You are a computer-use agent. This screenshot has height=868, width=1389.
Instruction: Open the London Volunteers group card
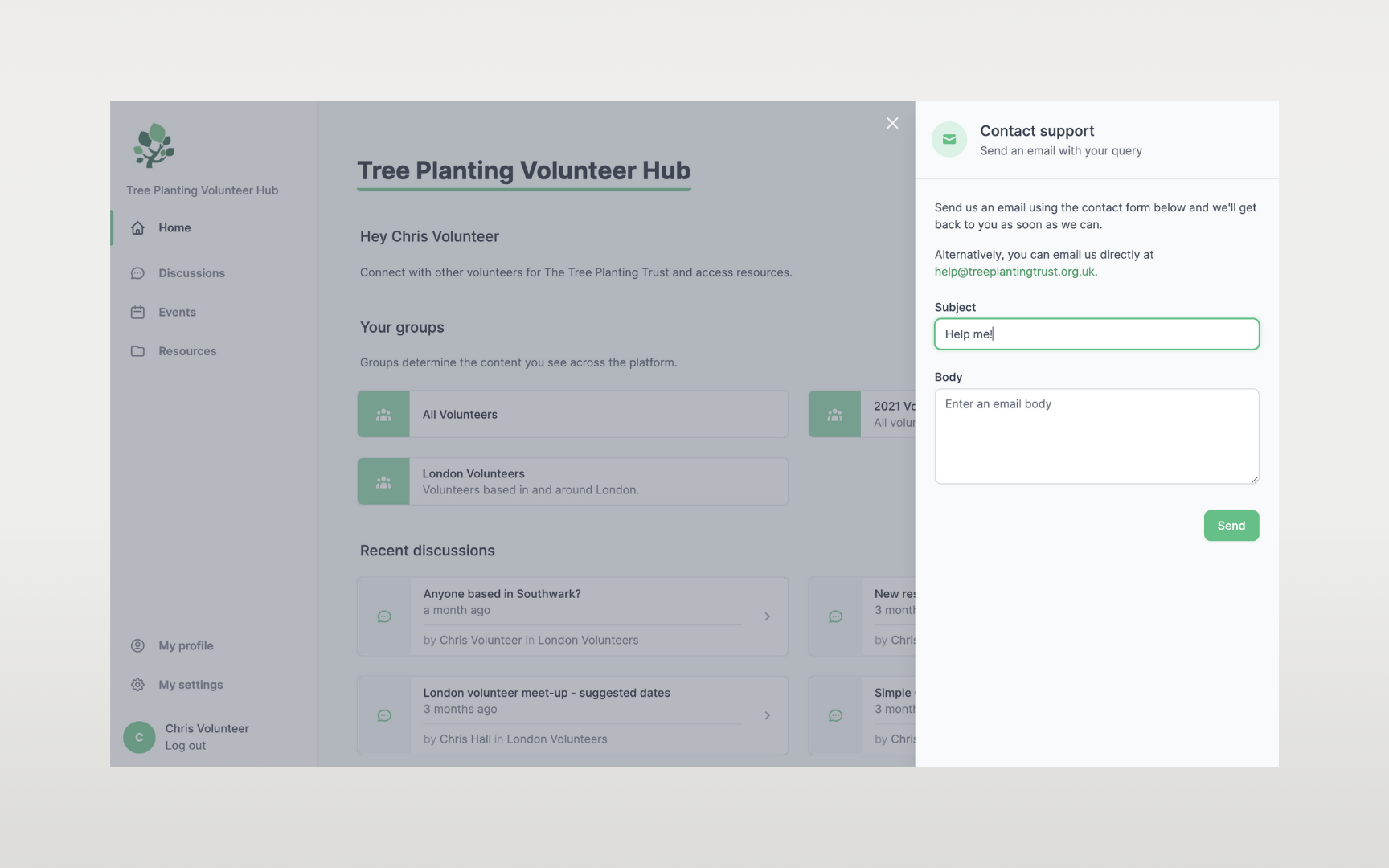[x=572, y=482]
